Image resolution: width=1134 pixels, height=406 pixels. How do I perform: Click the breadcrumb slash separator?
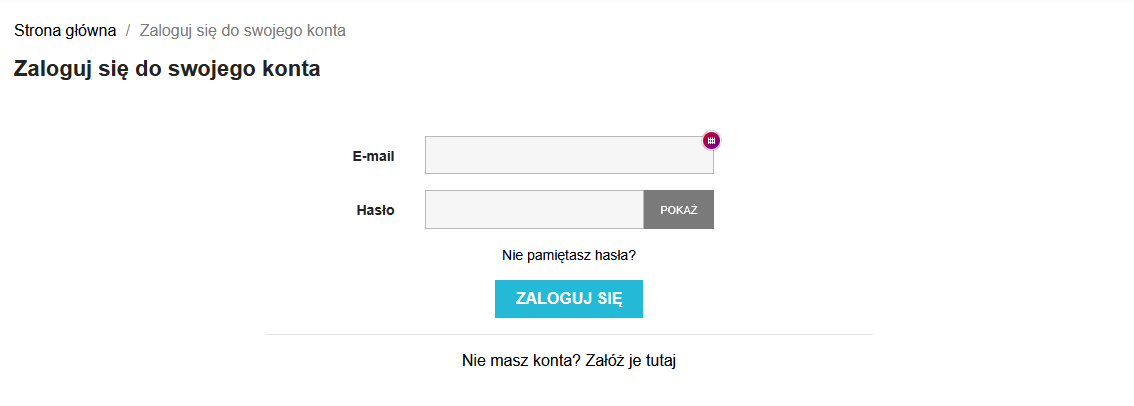(x=128, y=30)
